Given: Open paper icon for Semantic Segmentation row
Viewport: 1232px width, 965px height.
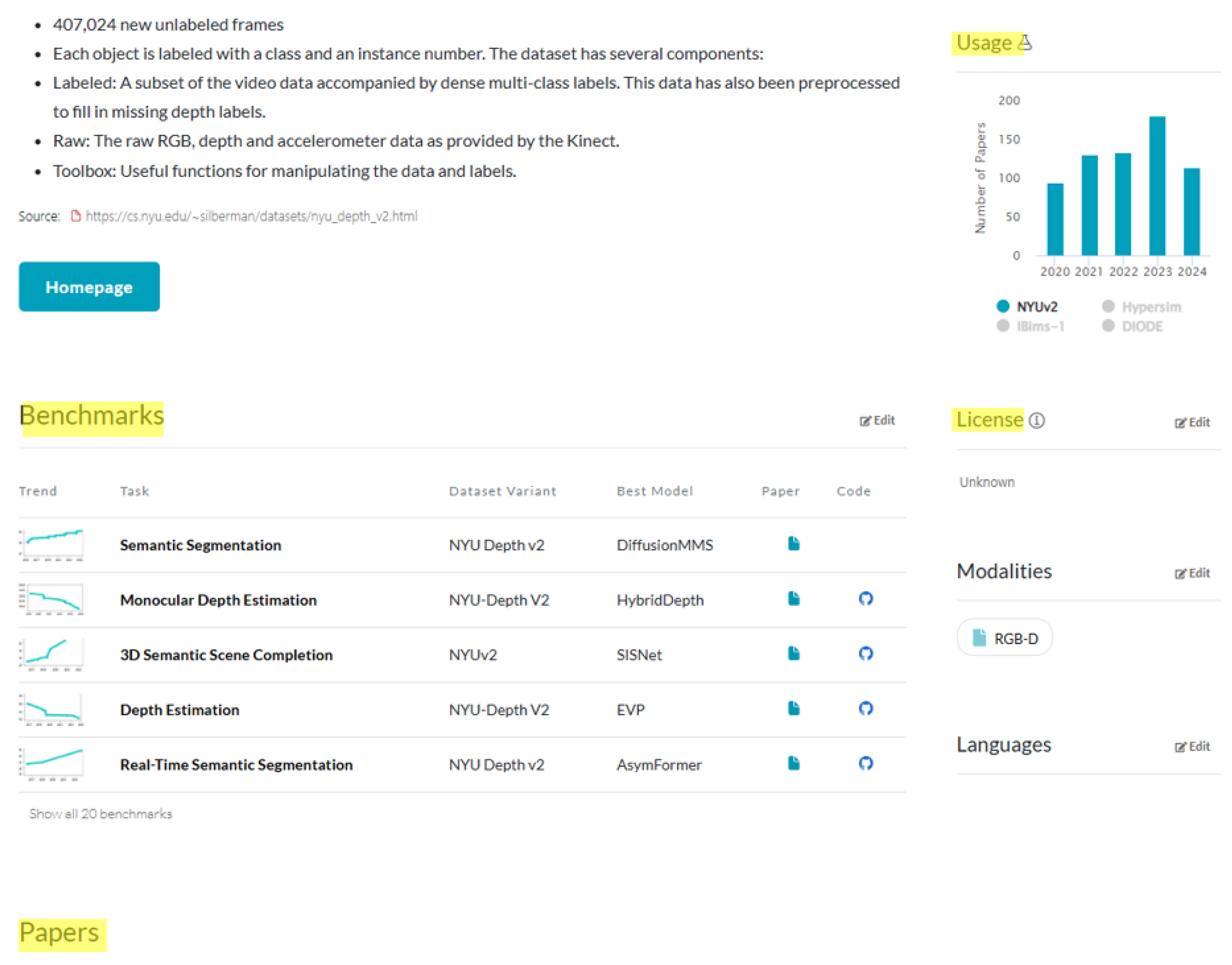Looking at the screenshot, I should tap(793, 543).
